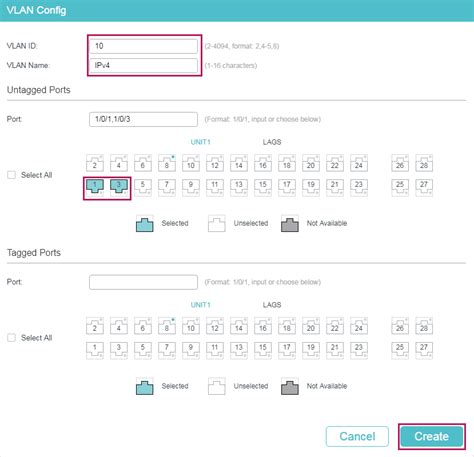Select untagged port 20 icon

point(311,163)
